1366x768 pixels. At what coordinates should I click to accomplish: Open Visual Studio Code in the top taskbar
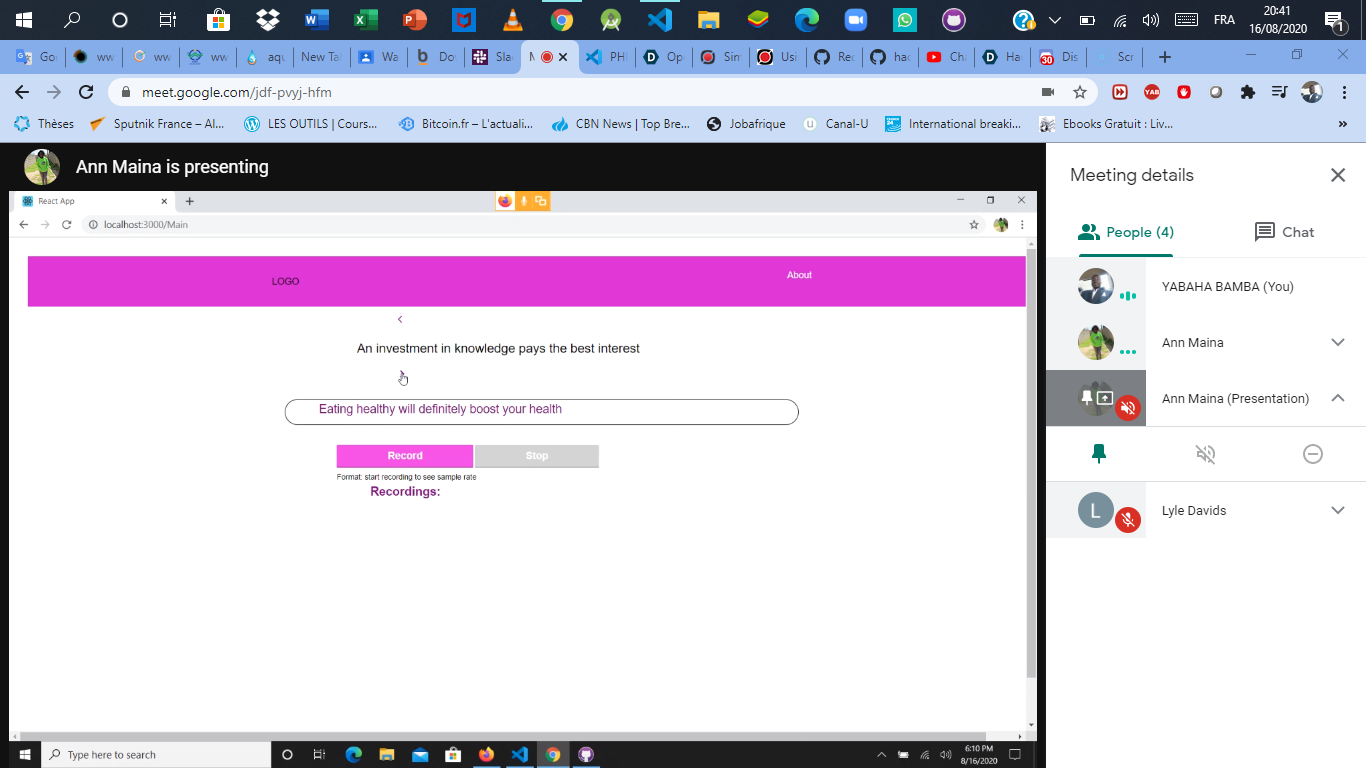[x=659, y=19]
